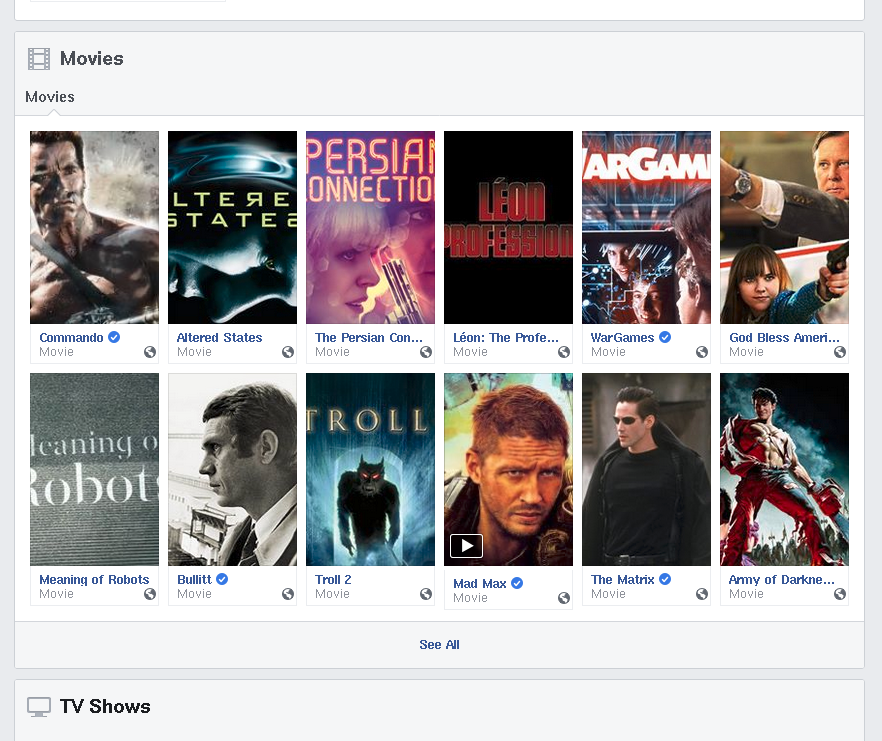Open the globe privacy icon for WarGames

pyautogui.click(x=702, y=352)
